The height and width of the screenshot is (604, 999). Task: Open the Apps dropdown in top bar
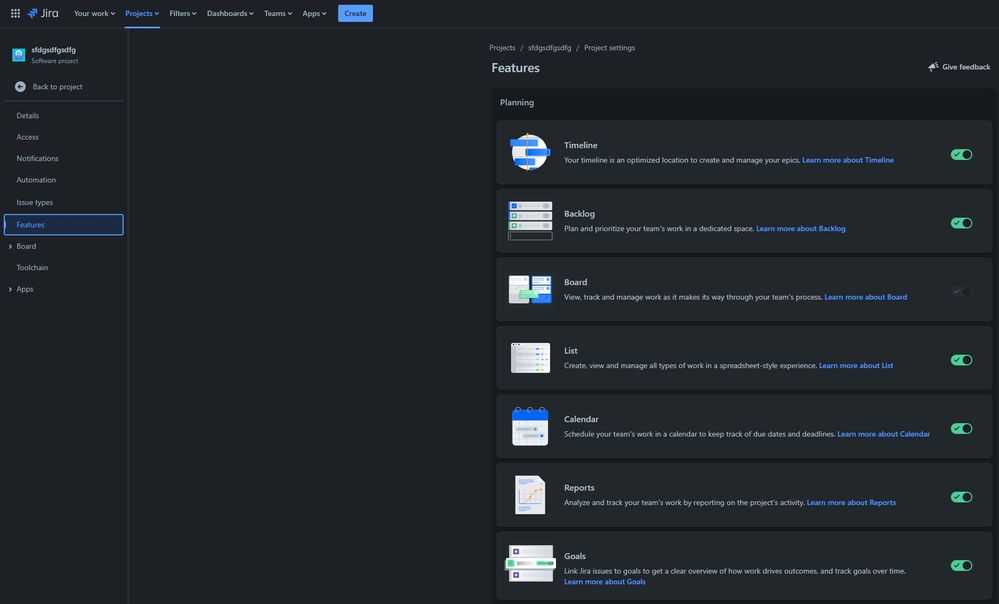click(x=314, y=13)
